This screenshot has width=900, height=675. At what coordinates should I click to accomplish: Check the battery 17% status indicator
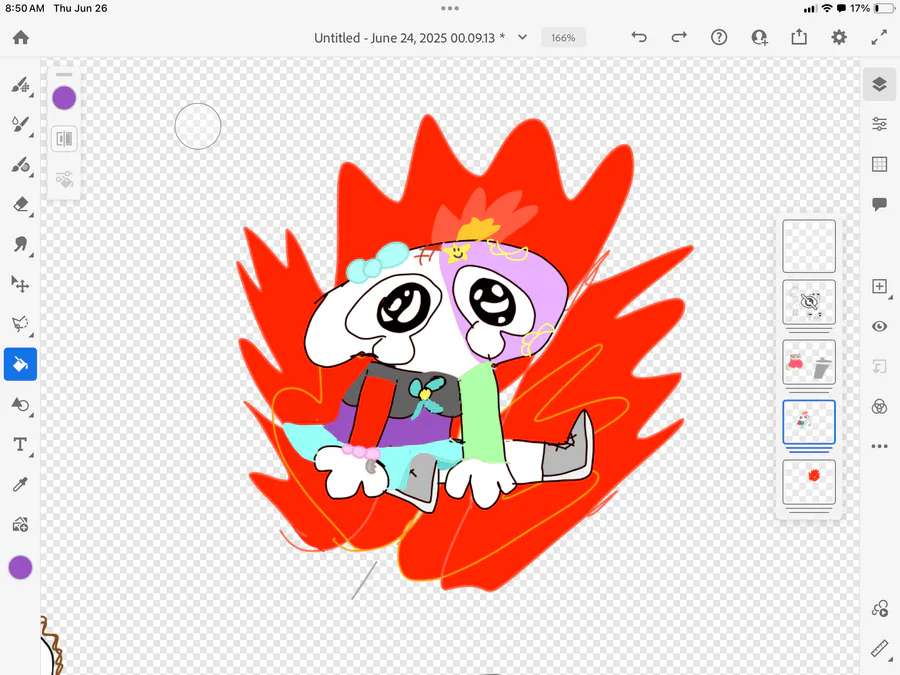point(873,8)
